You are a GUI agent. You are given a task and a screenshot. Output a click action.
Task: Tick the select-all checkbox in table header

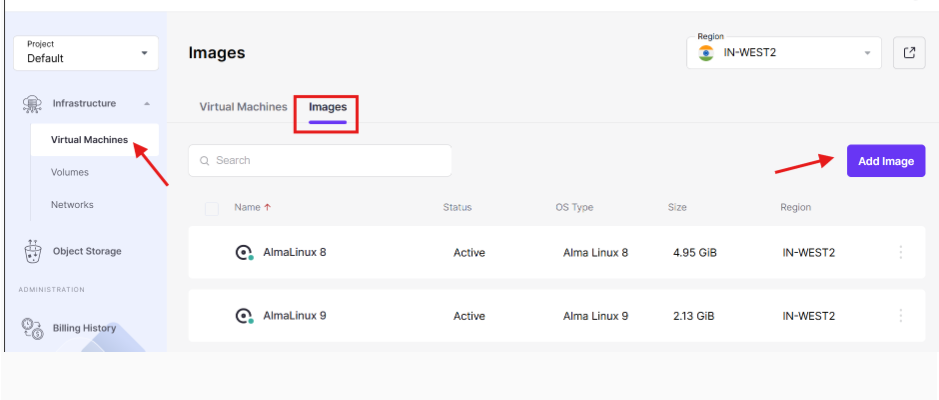coord(212,209)
